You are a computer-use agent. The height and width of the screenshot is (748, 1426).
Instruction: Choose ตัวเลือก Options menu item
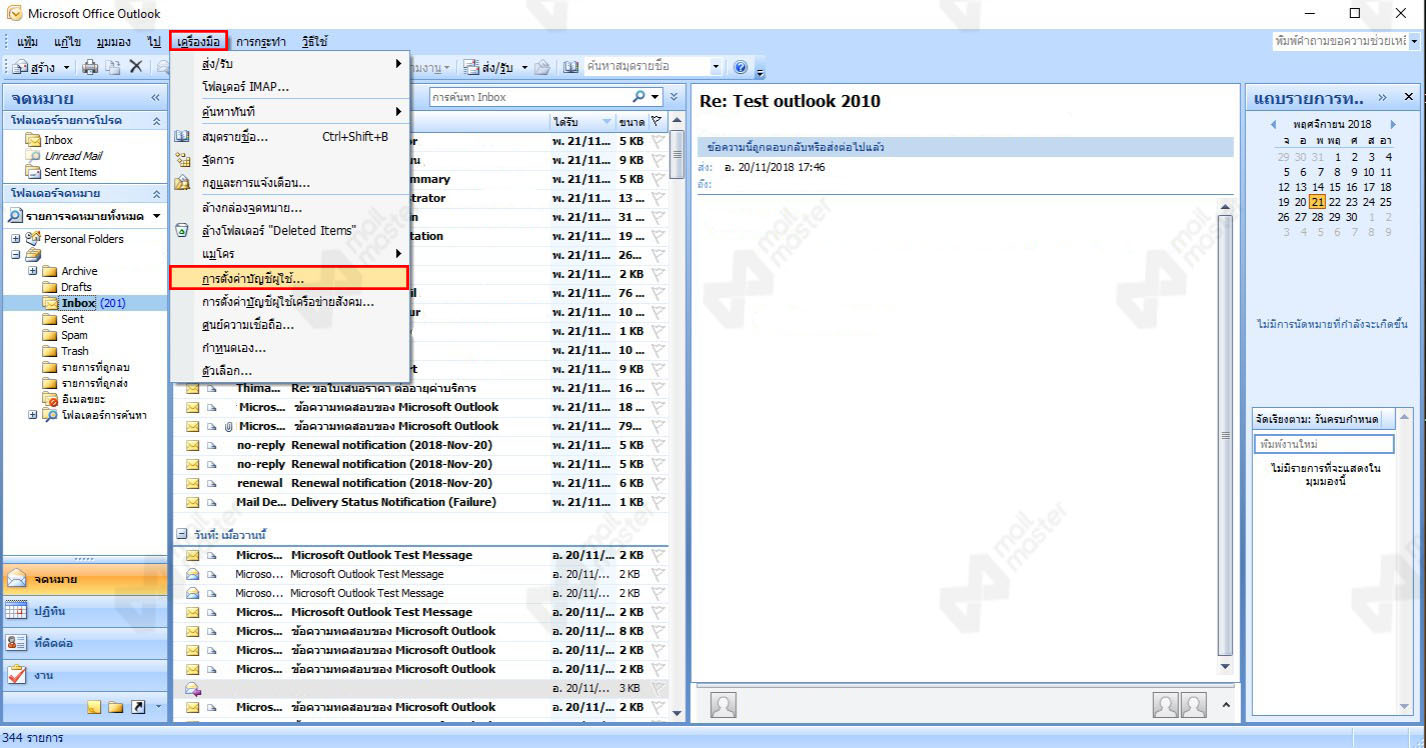(289, 371)
